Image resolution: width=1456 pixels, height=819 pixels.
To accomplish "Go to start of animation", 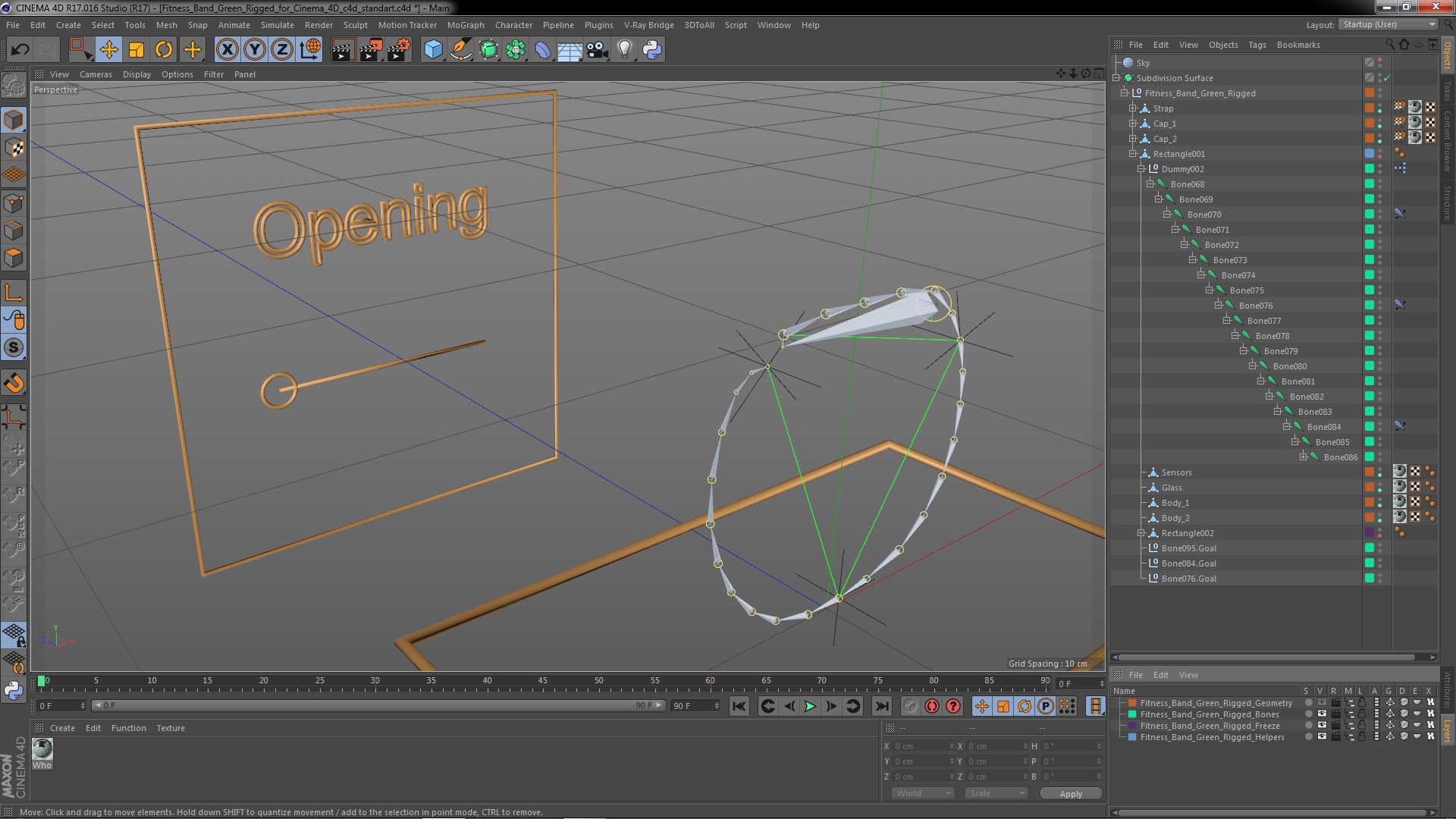I will click(x=739, y=706).
